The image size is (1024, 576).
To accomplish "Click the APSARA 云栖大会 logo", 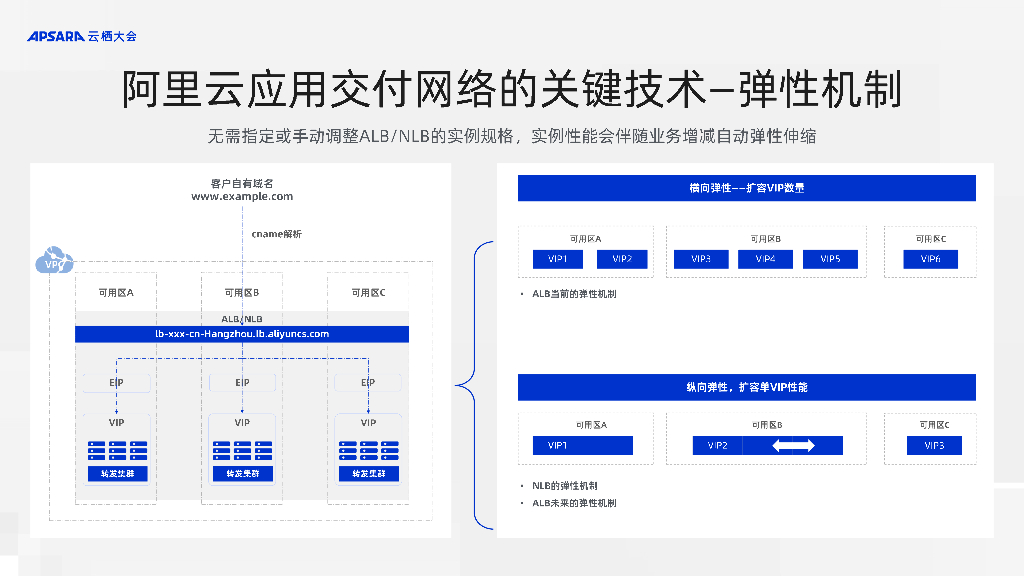I will click(x=82, y=37).
